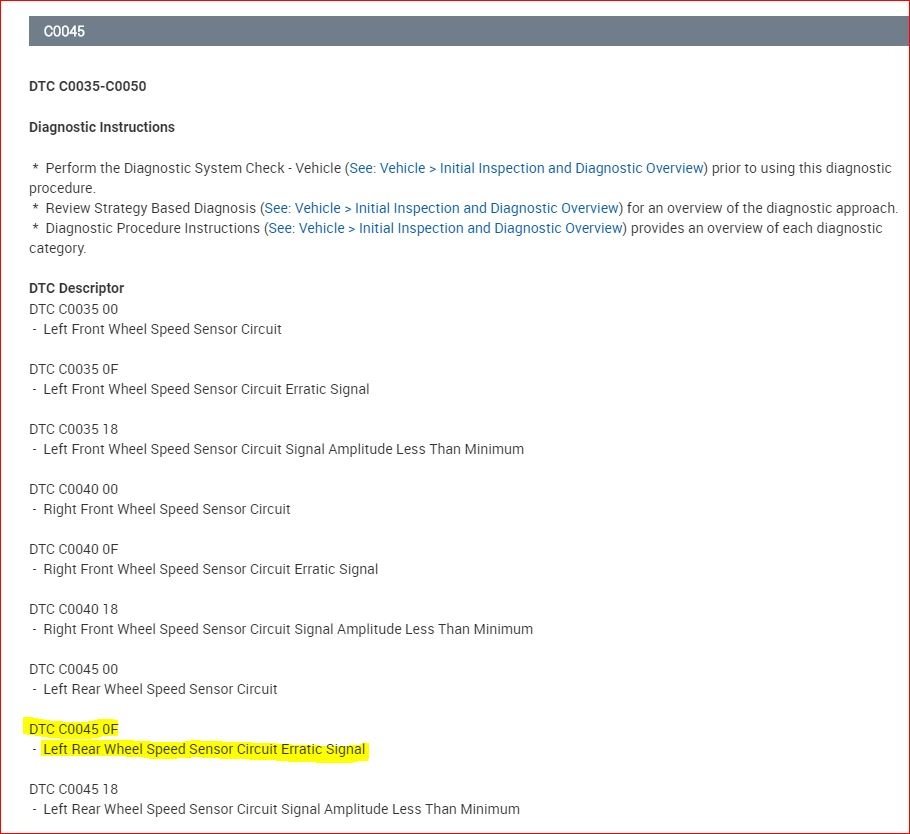Select Left Front Signal Amplitude Less Than Minimum line
The height and width of the screenshot is (834, 910).
pos(284,449)
